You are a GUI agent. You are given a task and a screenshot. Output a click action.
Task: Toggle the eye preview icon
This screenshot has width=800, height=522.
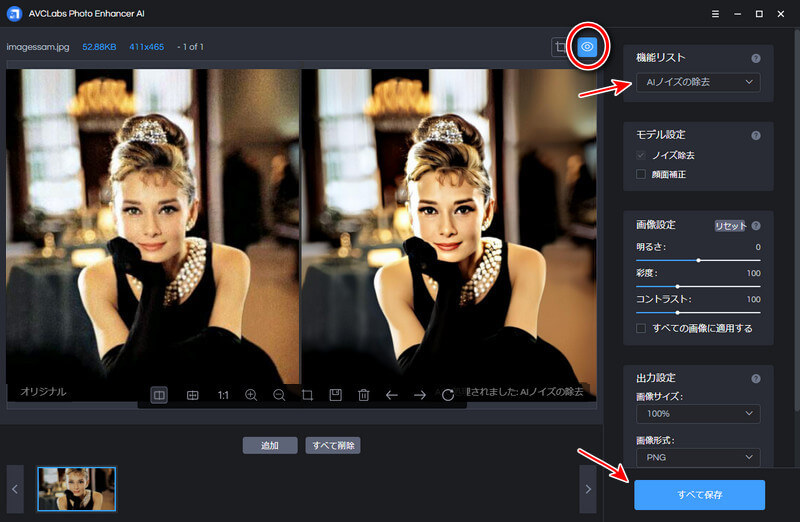pos(587,47)
